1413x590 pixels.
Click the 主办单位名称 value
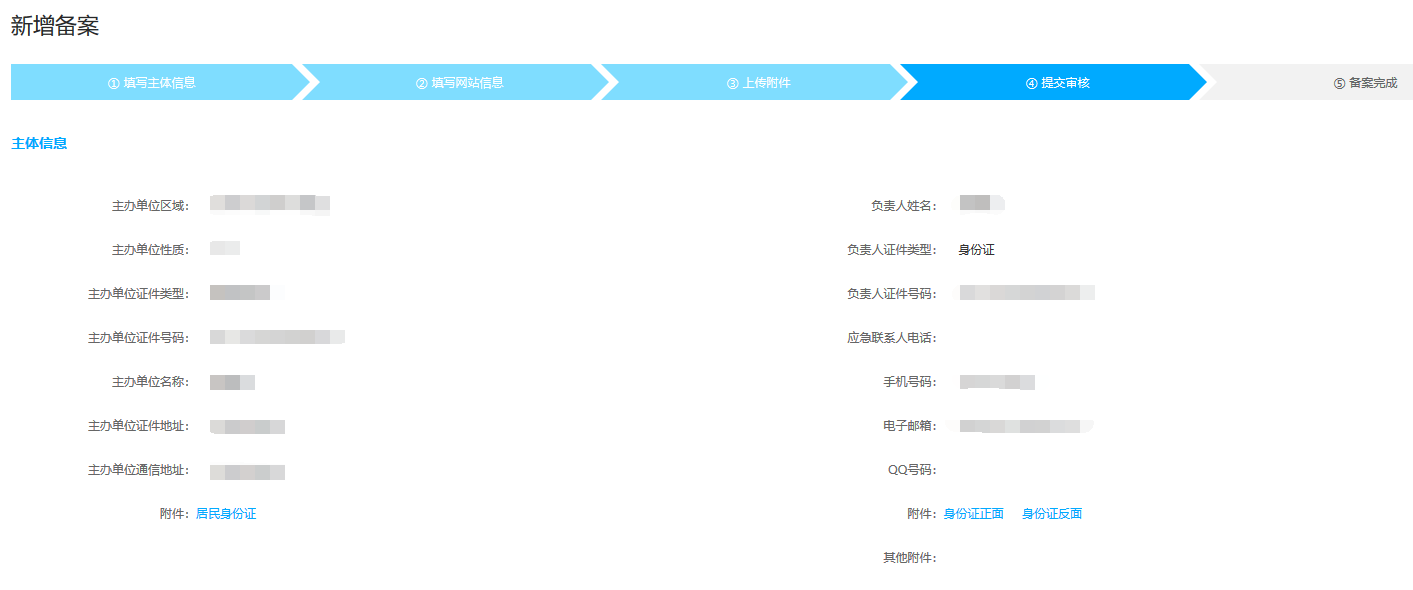point(232,382)
